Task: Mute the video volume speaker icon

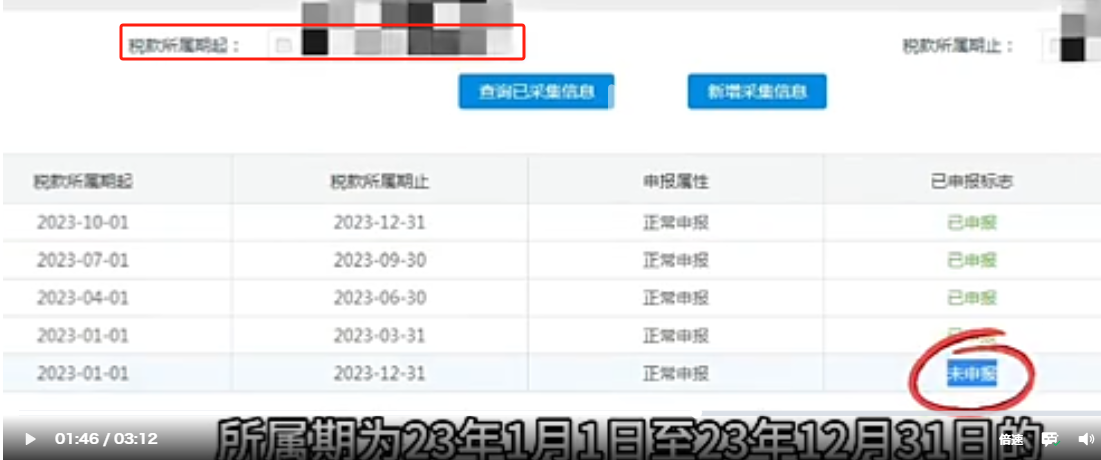Action: (1085, 439)
